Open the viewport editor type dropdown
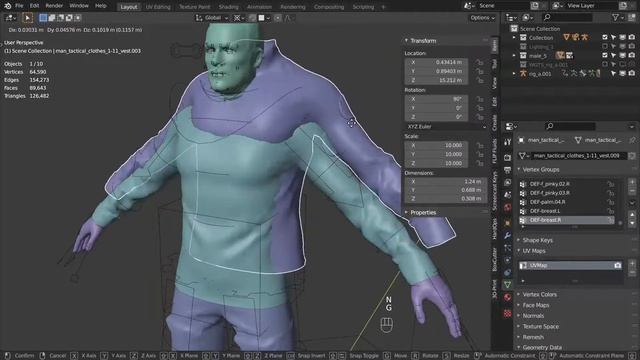 tap(10, 18)
